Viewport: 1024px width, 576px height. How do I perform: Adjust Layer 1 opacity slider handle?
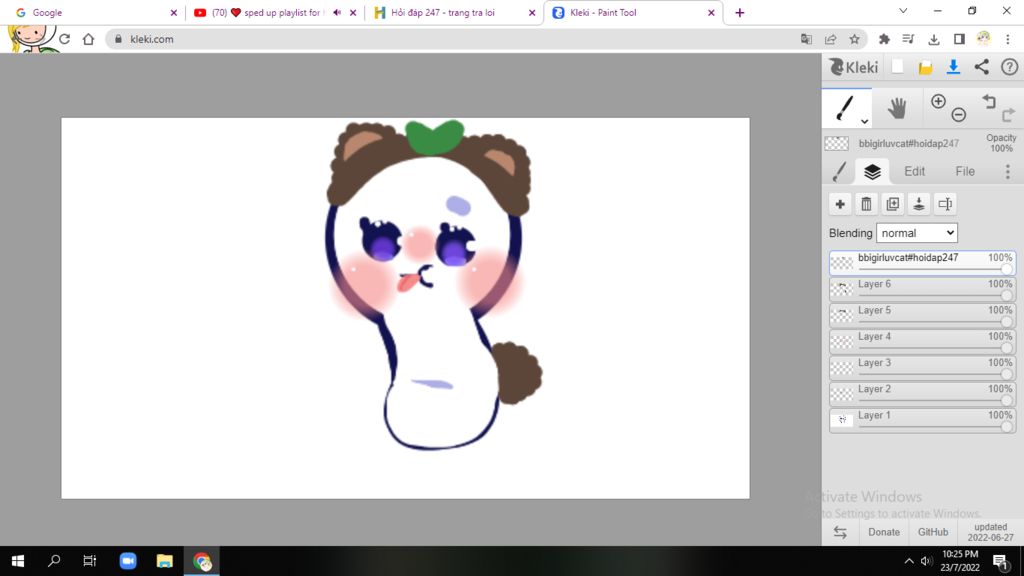click(1007, 426)
